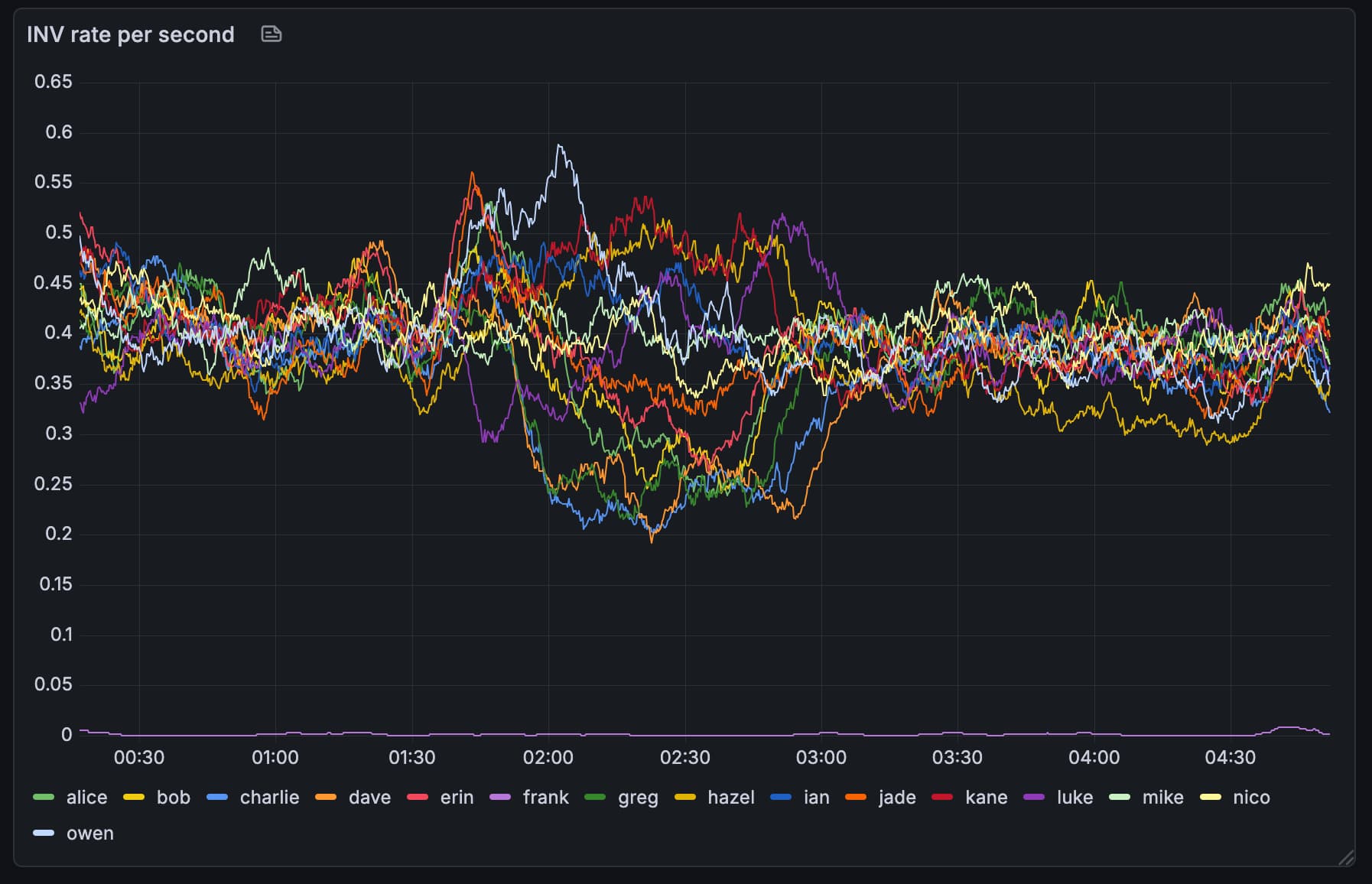Toggle the alice series in legend

(x=86, y=798)
